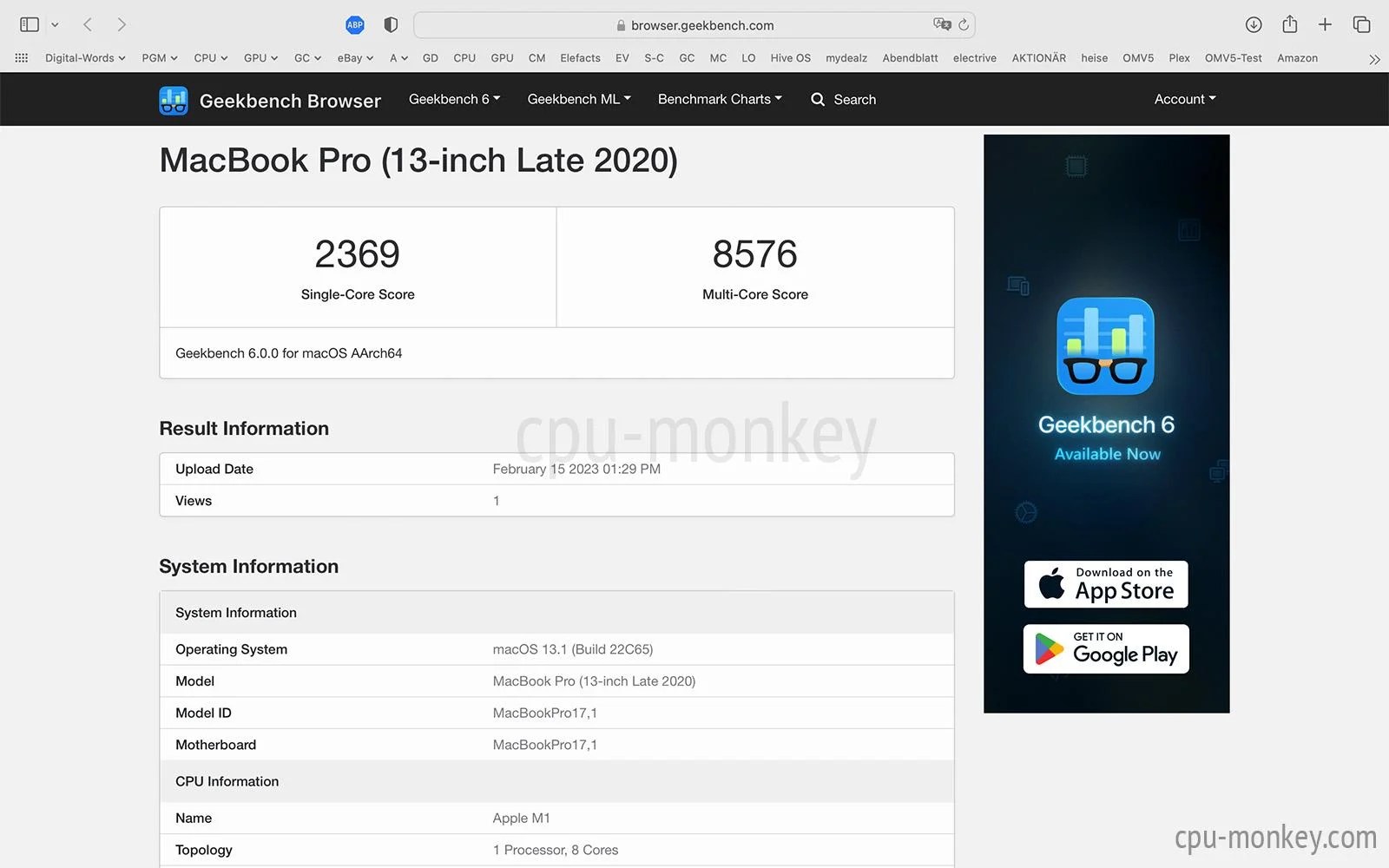Screen dimensions: 1389x868
Task: Open the Geekbench 6 dropdown
Action: [453, 99]
